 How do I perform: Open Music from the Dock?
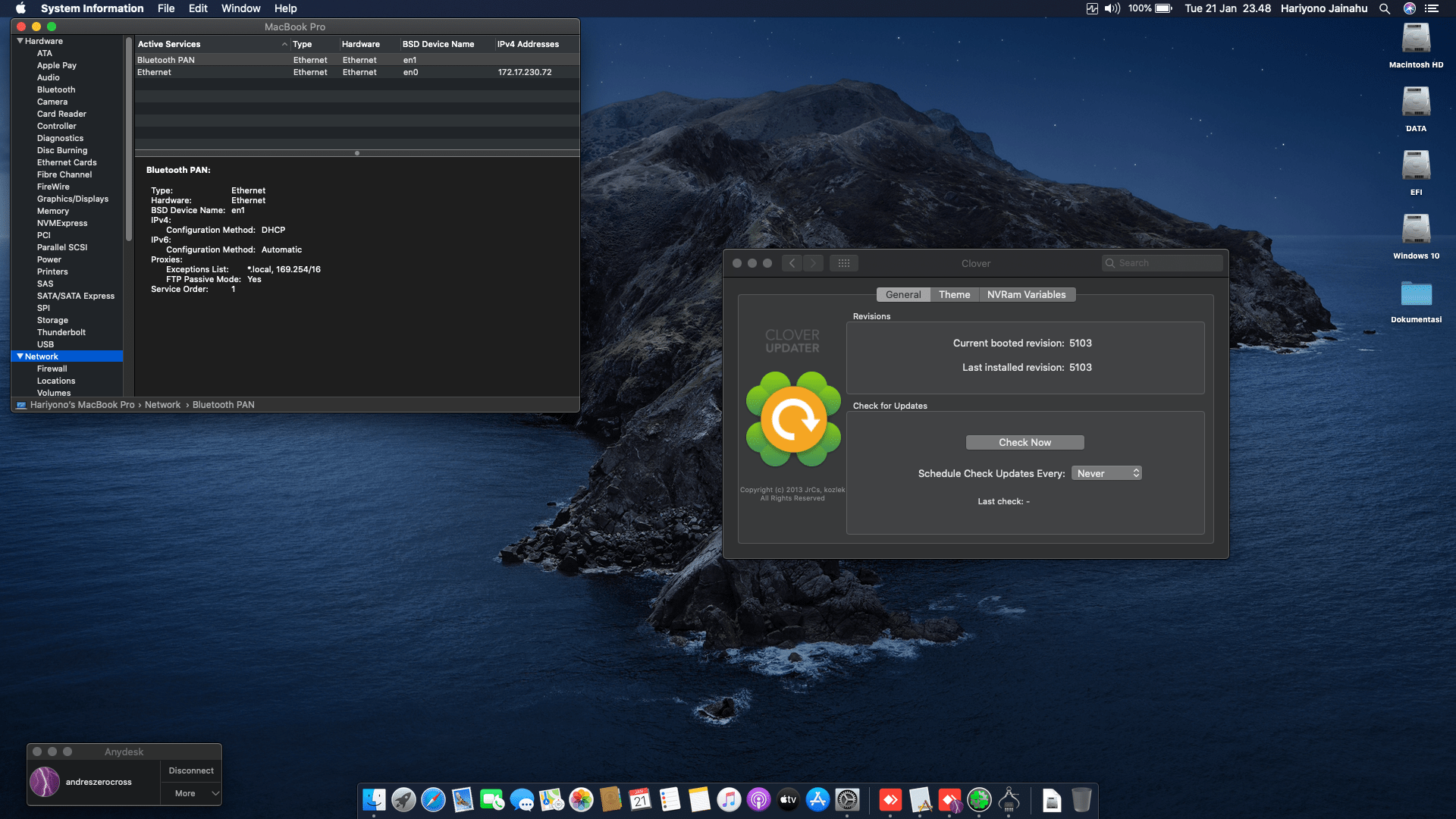(x=729, y=799)
